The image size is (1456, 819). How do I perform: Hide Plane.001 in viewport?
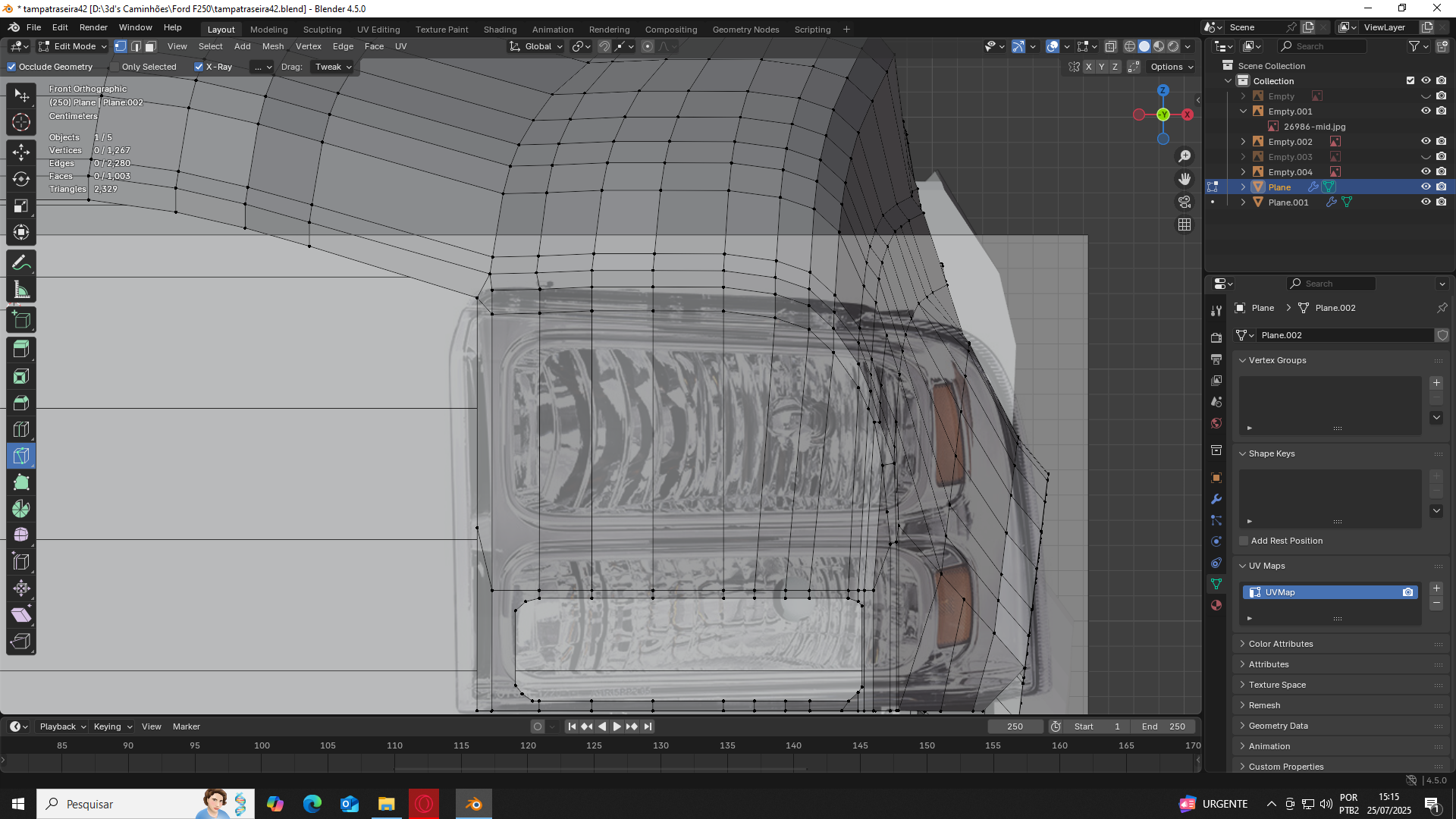[1426, 202]
